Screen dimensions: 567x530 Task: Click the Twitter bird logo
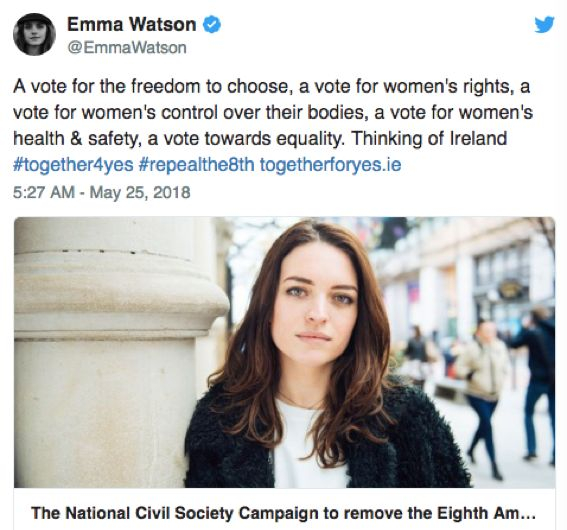[544, 24]
